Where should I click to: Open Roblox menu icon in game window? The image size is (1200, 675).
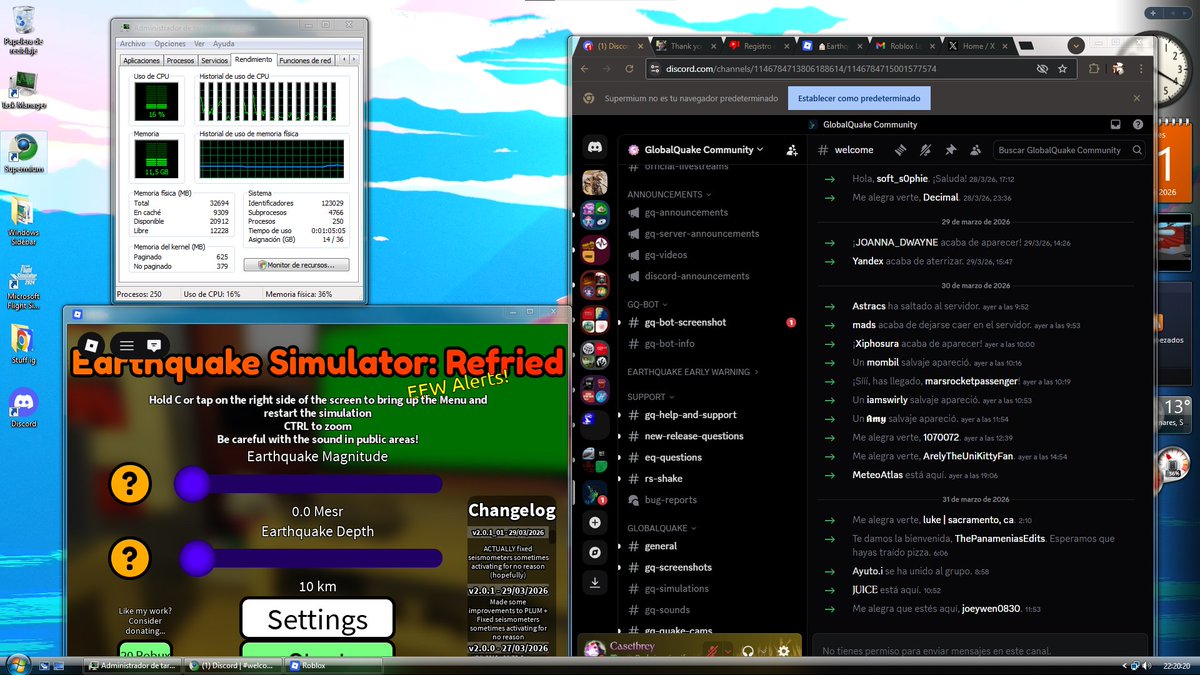point(126,345)
